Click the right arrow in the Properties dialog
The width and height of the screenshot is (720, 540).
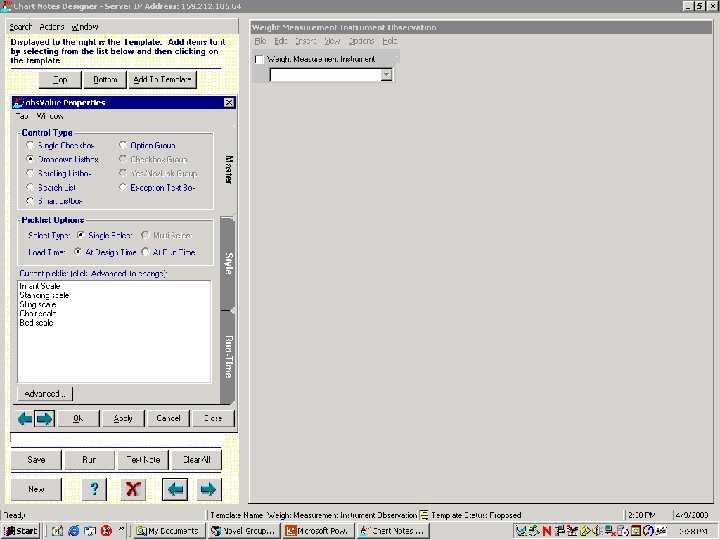45,418
